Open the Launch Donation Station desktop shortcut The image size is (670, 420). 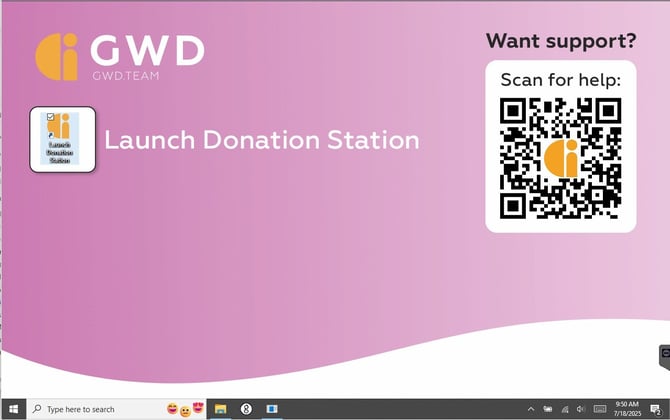(60, 139)
